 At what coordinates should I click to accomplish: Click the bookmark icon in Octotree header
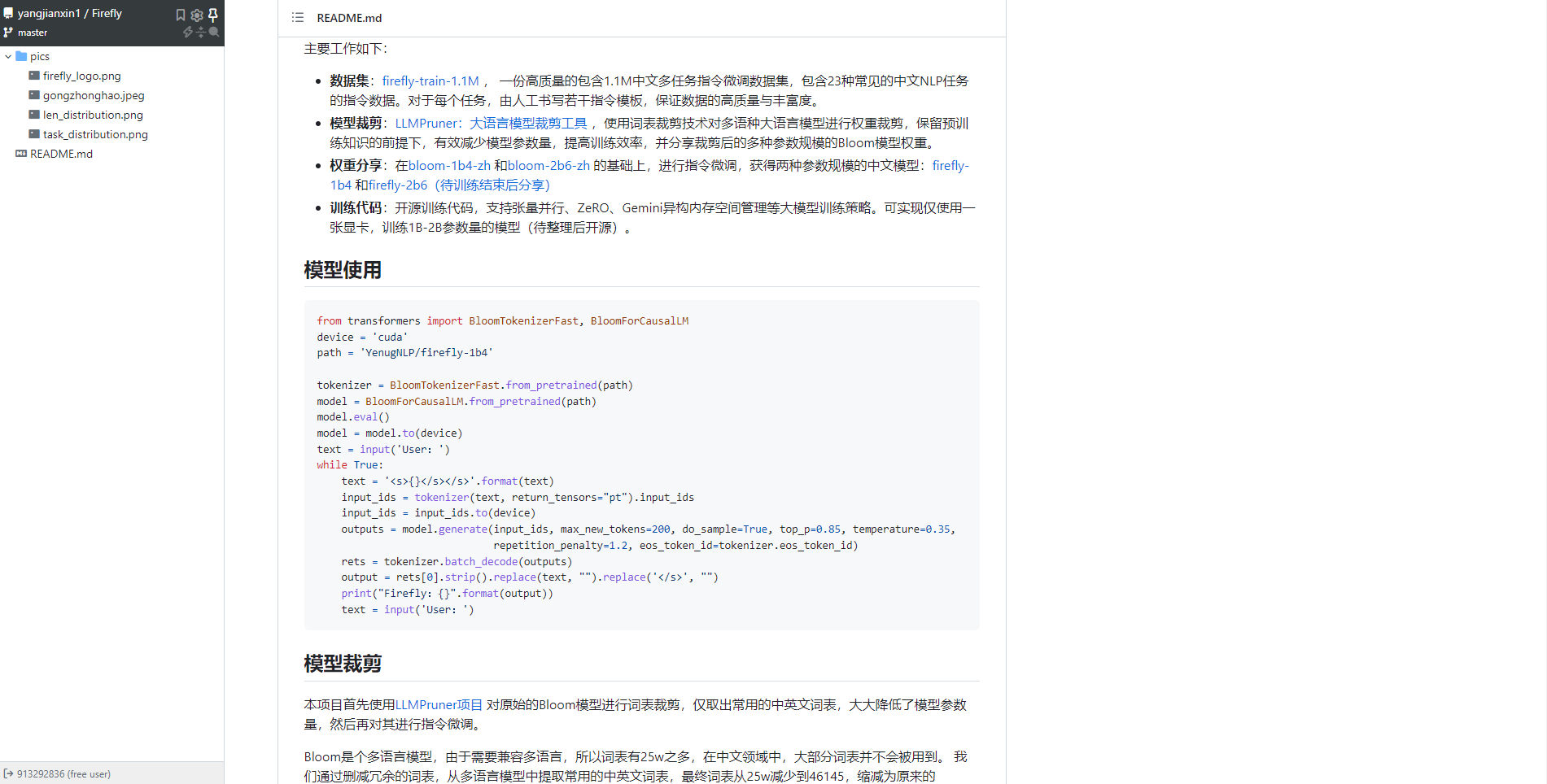click(x=181, y=15)
